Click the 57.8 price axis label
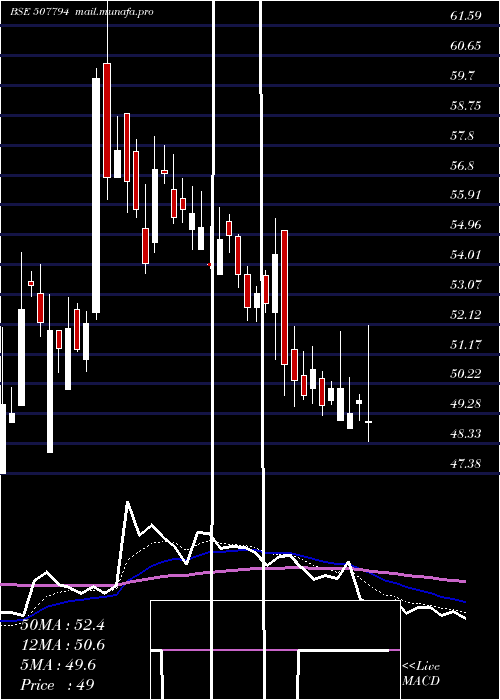This screenshot has width=500, height=700. 462,136
